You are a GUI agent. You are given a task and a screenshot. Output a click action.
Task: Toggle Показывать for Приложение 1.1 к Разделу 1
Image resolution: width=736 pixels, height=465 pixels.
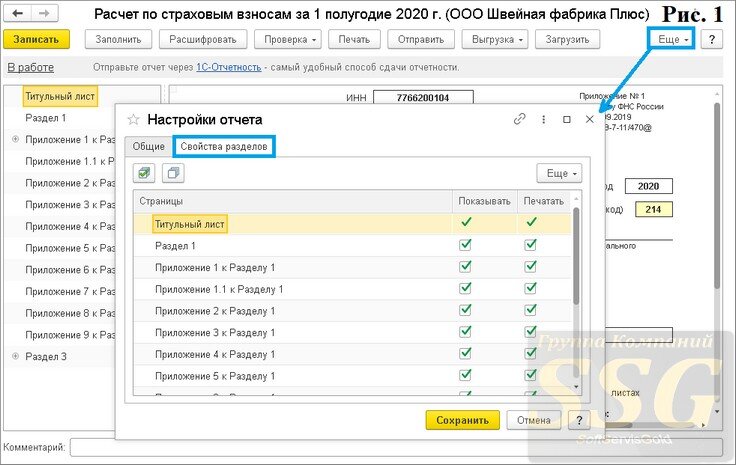pyautogui.click(x=465, y=288)
